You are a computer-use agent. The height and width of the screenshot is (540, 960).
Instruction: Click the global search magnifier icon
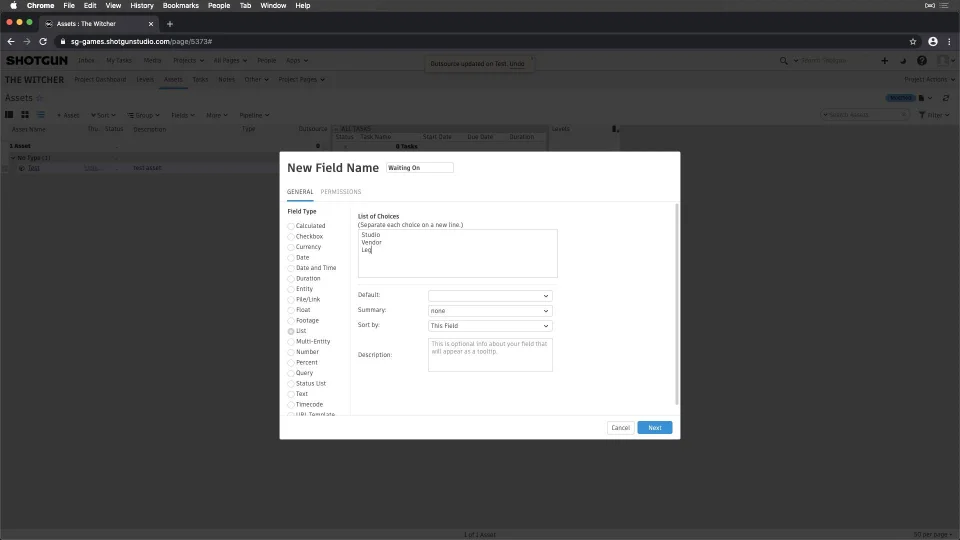(x=783, y=61)
